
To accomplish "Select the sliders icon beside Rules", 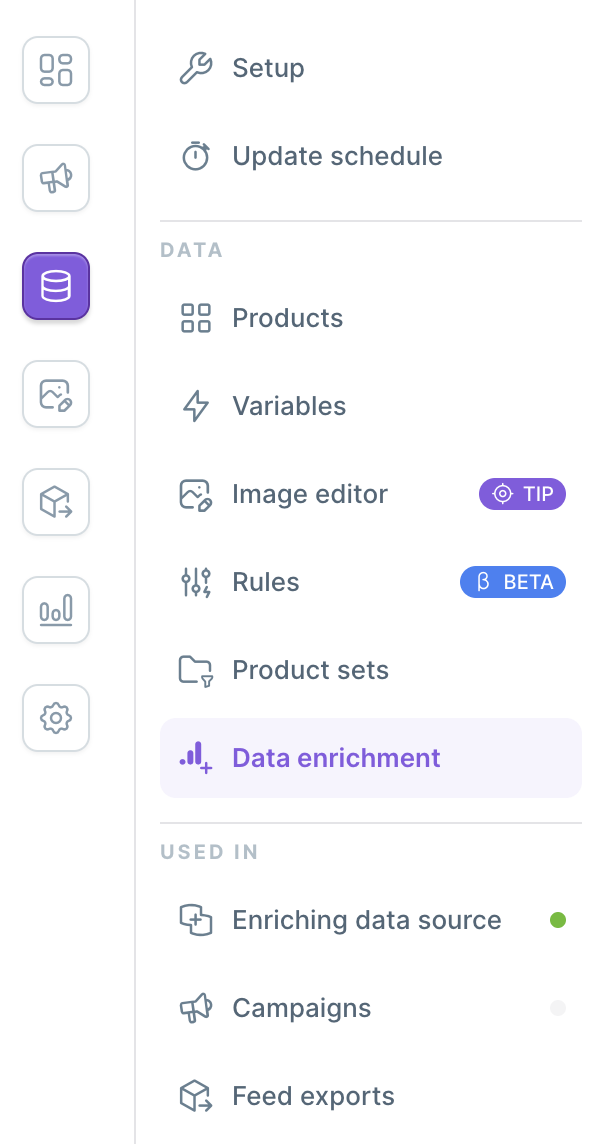I will 196,582.
